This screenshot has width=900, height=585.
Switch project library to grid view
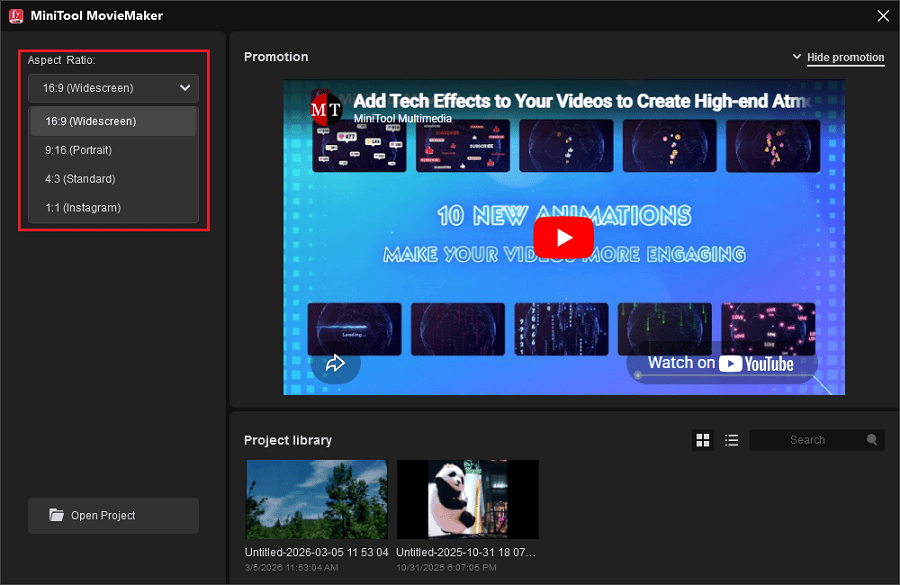[x=703, y=440]
